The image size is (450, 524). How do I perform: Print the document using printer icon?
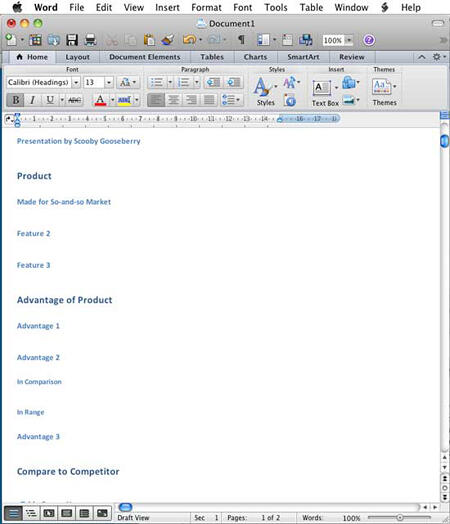coord(90,40)
